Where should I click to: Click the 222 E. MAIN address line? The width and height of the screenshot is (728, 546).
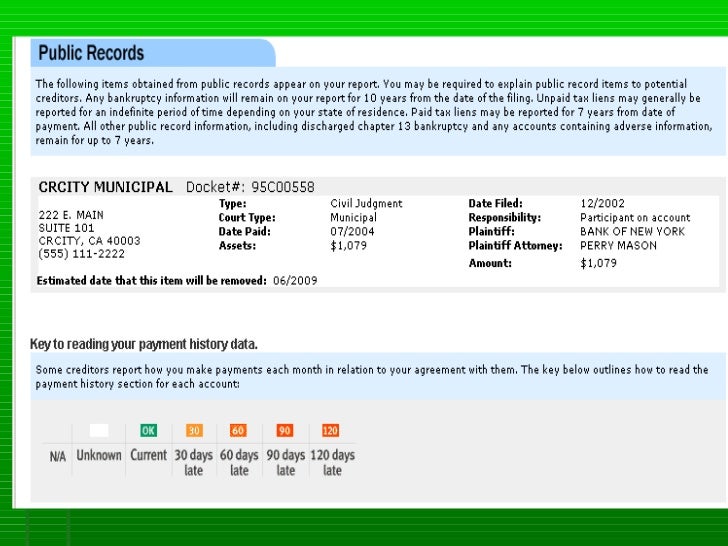[x=71, y=215]
